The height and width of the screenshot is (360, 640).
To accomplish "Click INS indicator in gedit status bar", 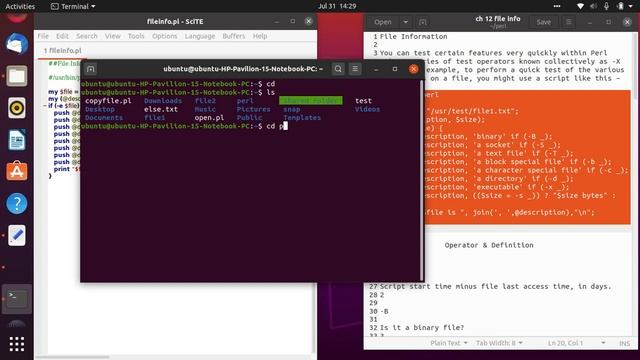I will 624,343.
